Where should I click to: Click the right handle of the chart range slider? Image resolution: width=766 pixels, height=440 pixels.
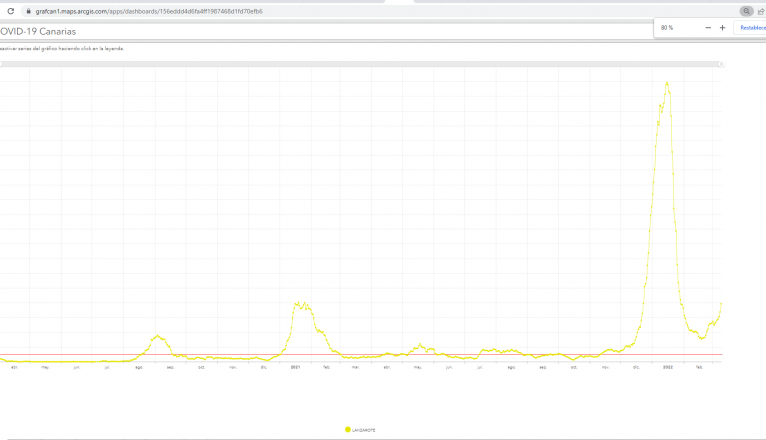721,64
